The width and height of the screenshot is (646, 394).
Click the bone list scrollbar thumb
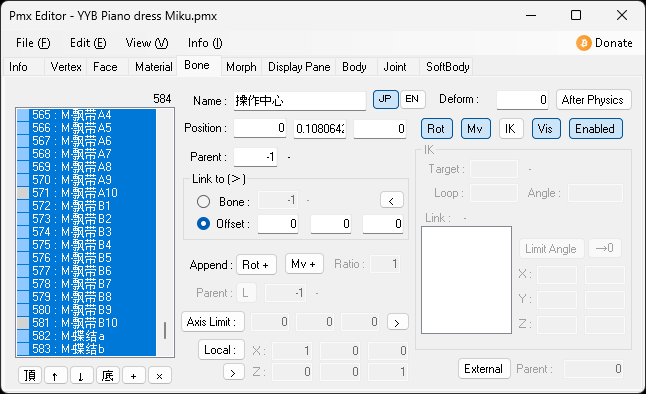(165, 331)
